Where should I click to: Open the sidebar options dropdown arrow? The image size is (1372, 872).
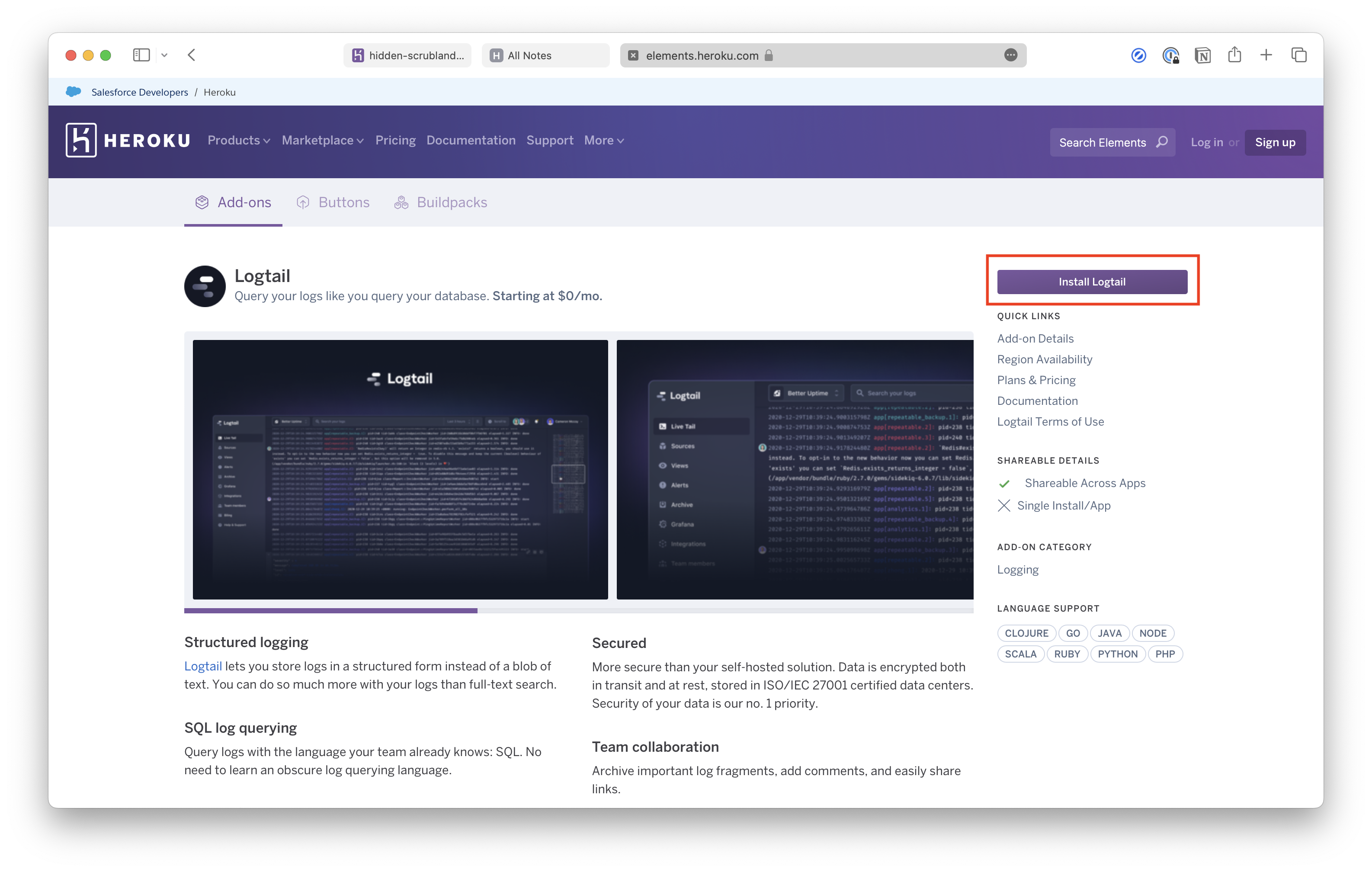pos(165,55)
